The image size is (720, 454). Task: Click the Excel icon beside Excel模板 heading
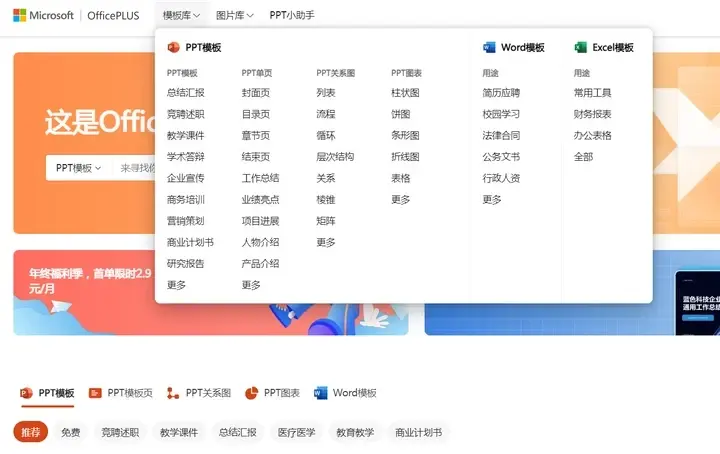pyautogui.click(x=580, y=47)
